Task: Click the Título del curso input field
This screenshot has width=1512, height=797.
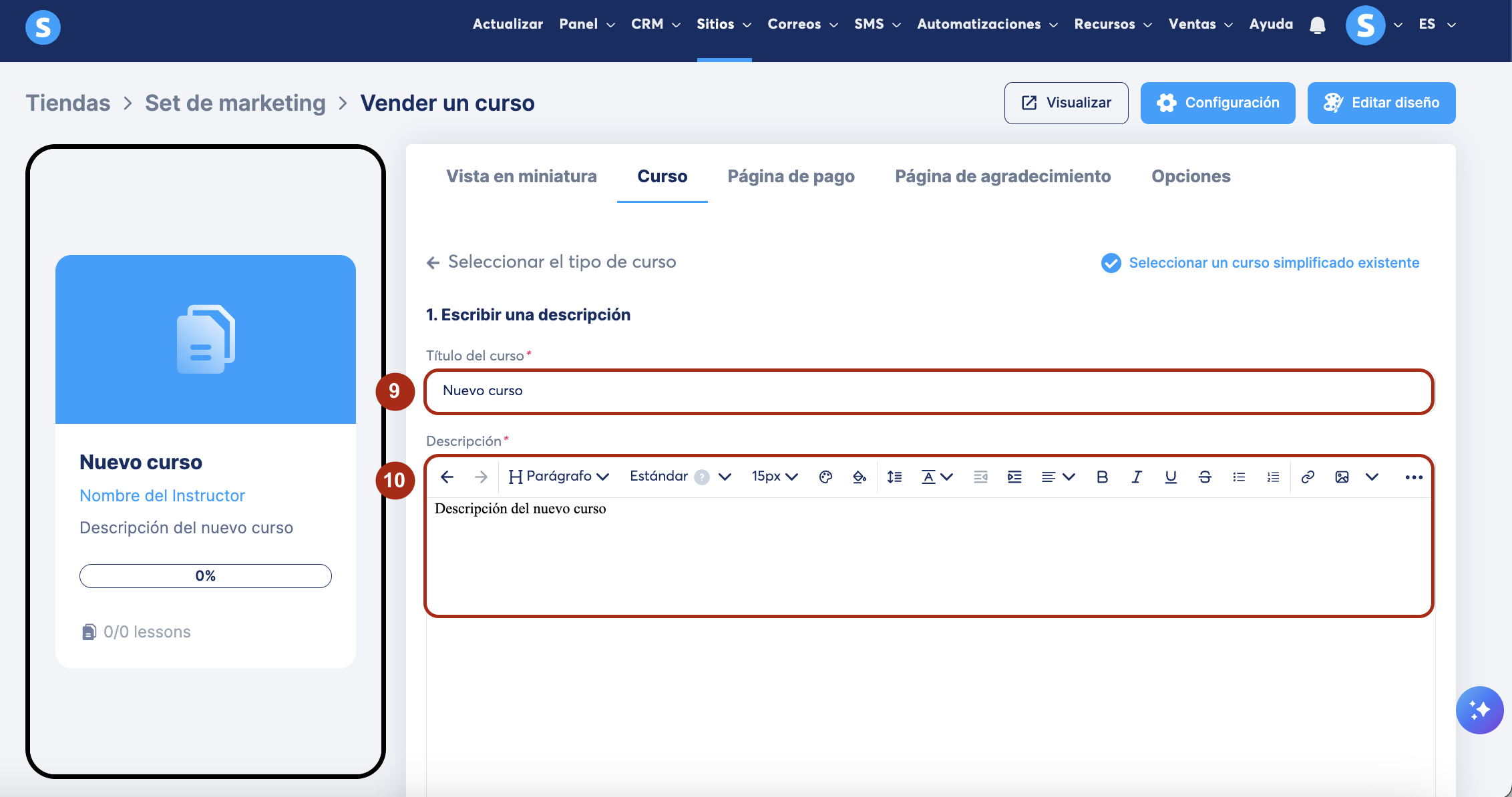Action: pyautogui.click(x=928, y=391)
